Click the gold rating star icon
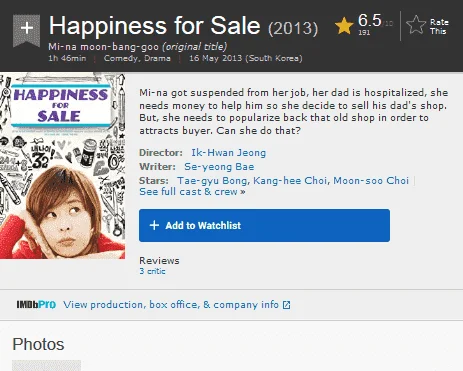Screen dimensions: 463x371 pos(344,26)
